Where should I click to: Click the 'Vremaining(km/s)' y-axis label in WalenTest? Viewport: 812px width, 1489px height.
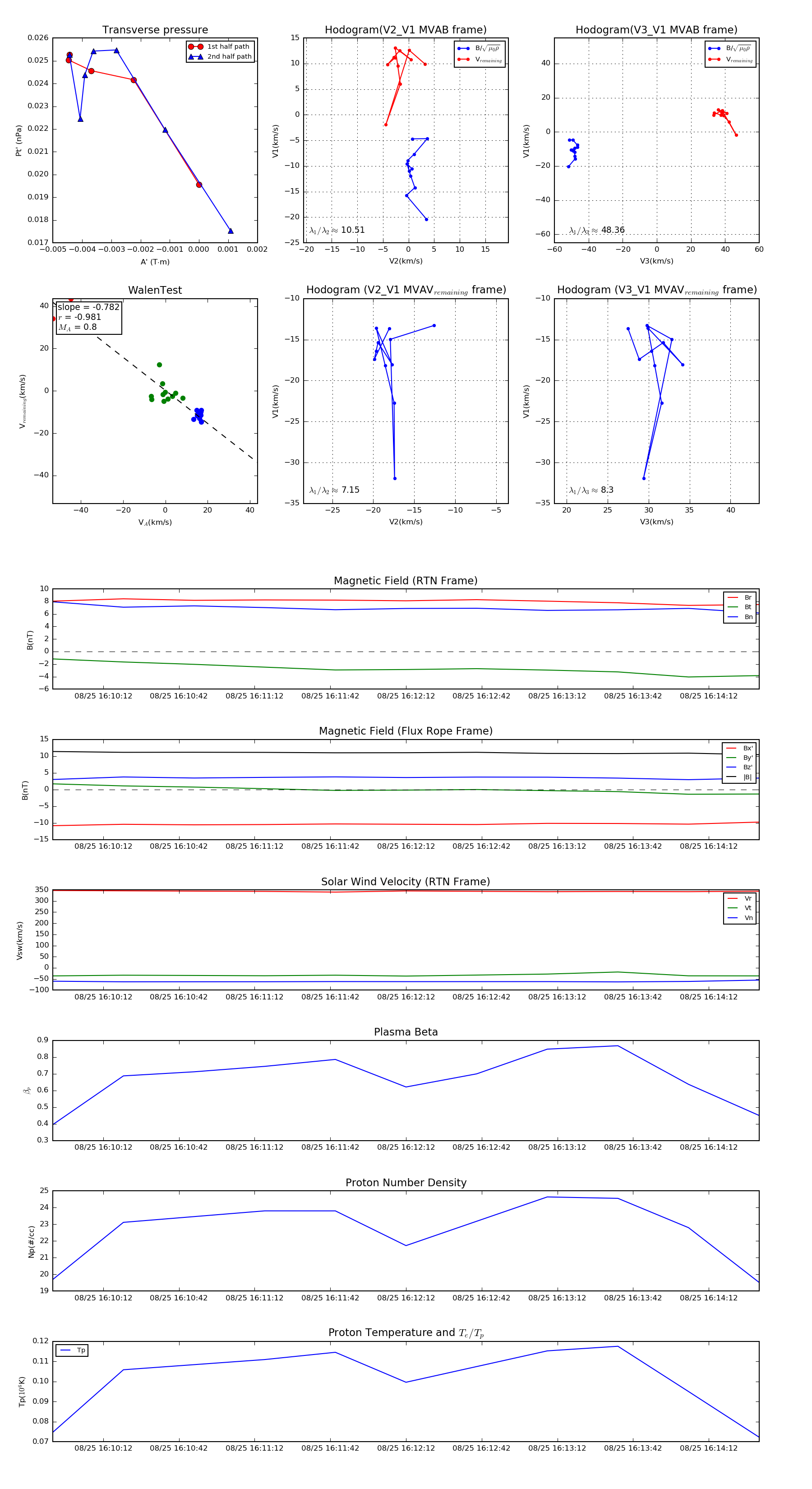click(23, 401)
